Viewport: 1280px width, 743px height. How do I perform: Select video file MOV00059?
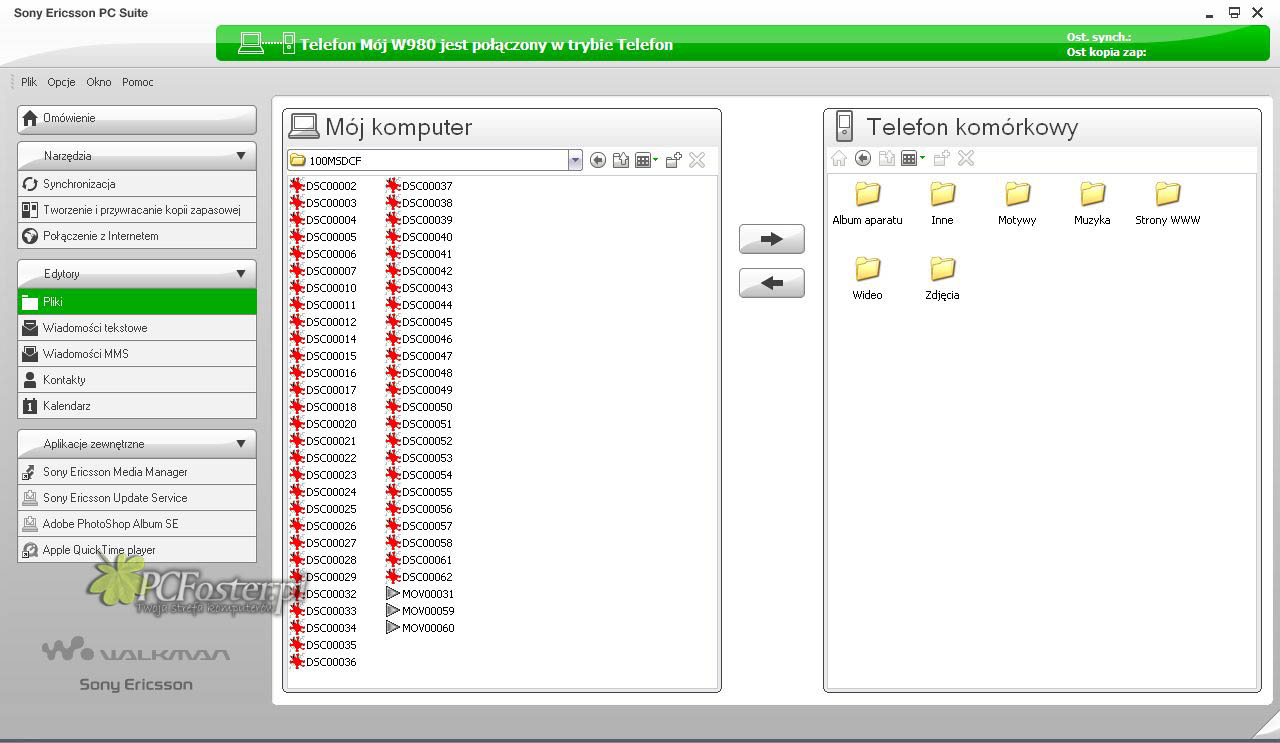[x=420, y=611]
